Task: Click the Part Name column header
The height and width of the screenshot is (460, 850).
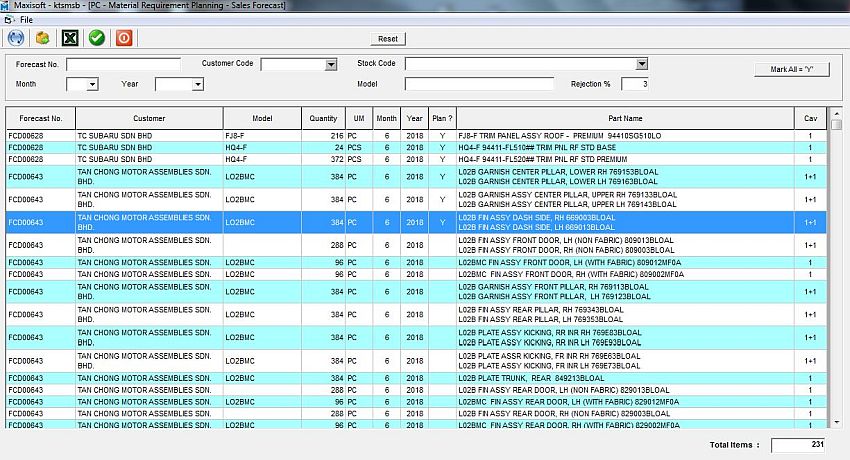Action: click(626, 118)
